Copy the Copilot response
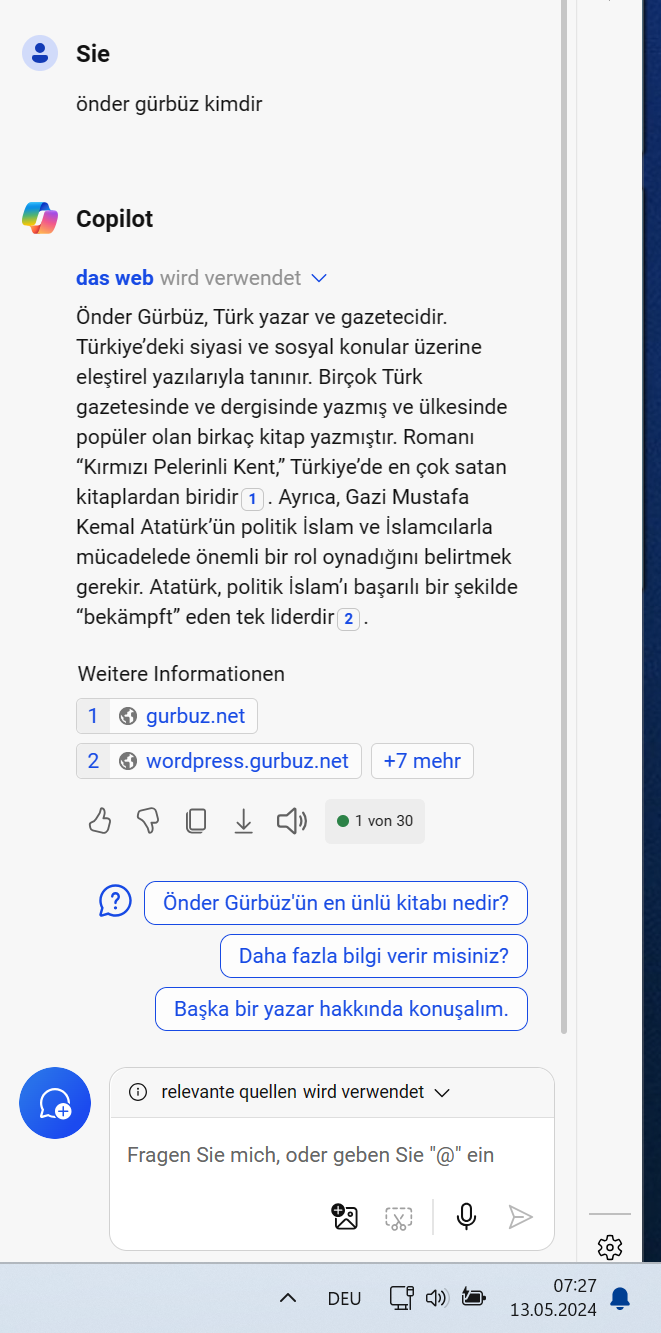 click(x=196, y=821)
